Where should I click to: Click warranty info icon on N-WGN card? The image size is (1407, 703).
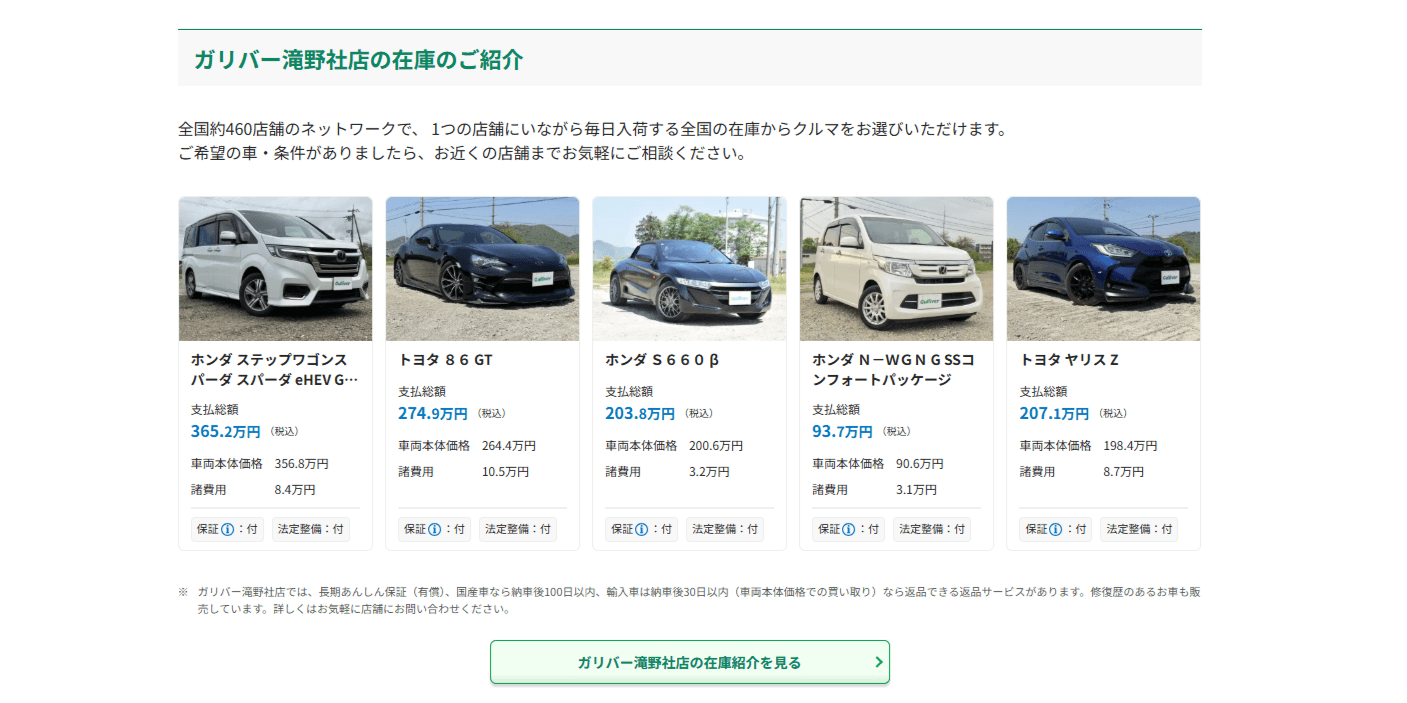[x=848, y=530]
